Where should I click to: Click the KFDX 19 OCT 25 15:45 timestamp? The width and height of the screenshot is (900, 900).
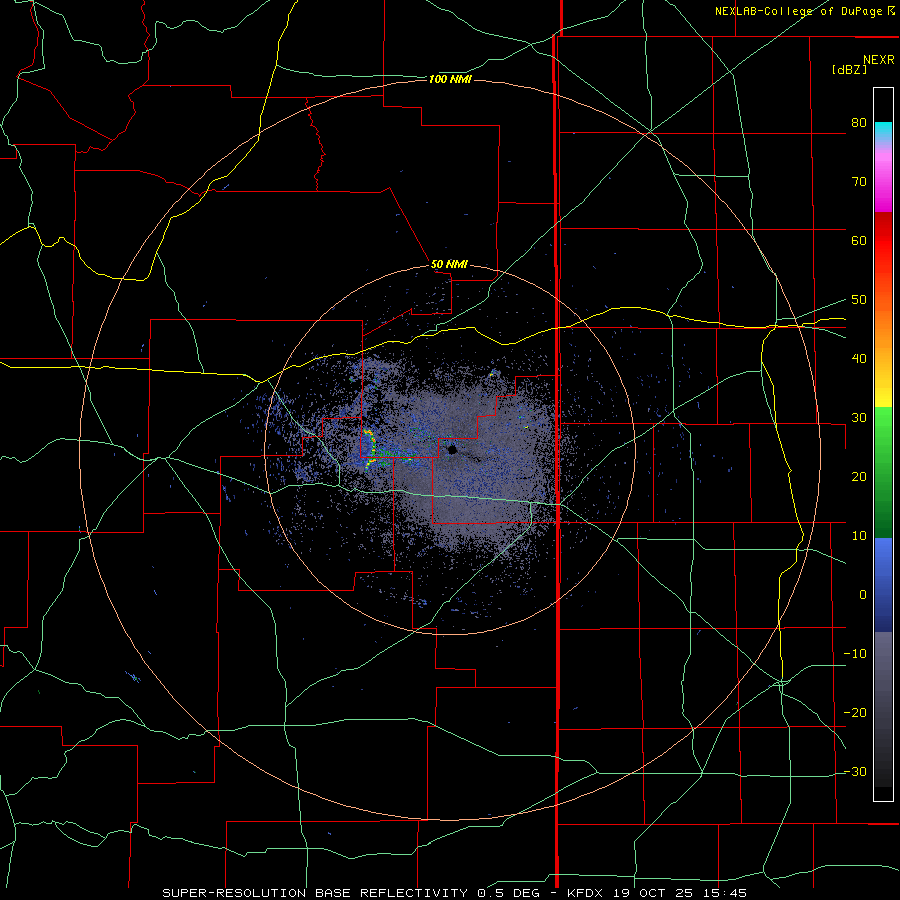(657, 893)
